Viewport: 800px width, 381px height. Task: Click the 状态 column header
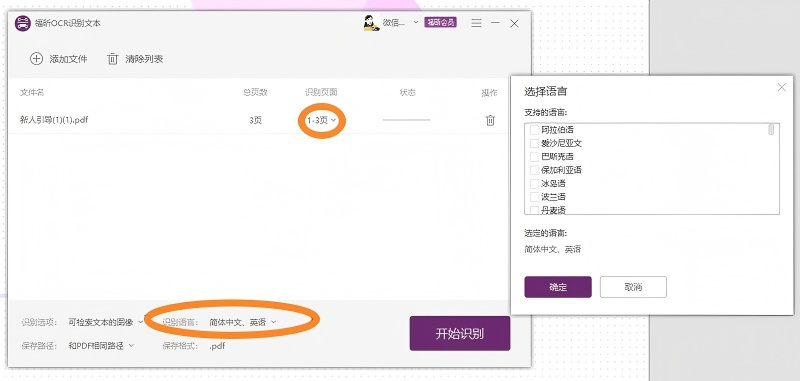pos(407,92)
